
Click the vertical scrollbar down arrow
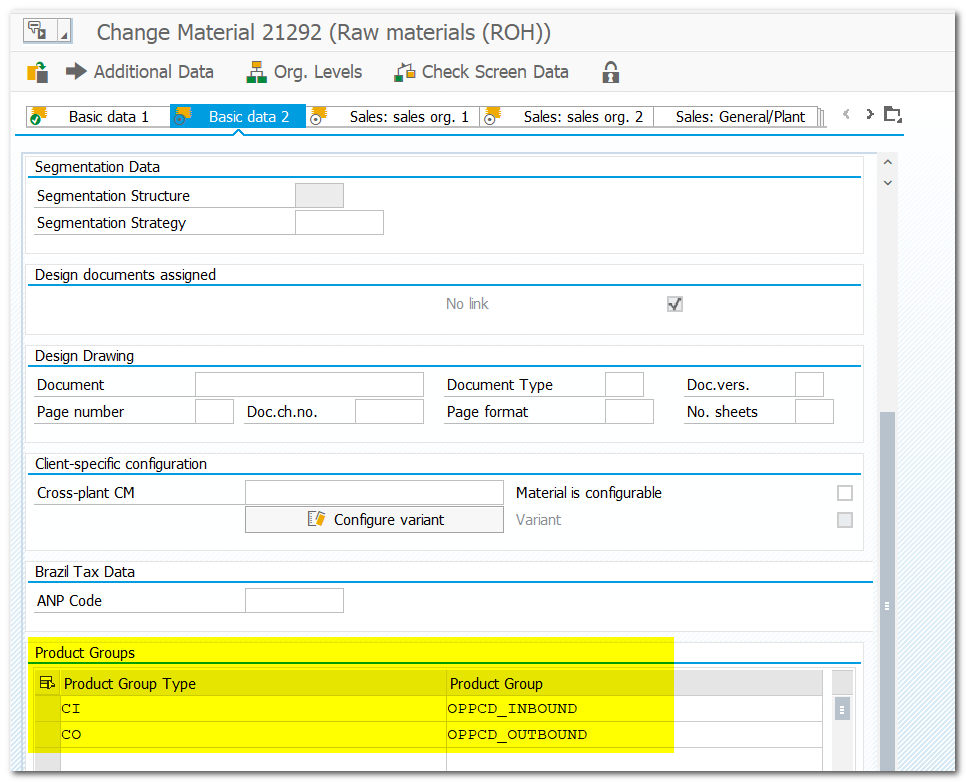(887, 182)
